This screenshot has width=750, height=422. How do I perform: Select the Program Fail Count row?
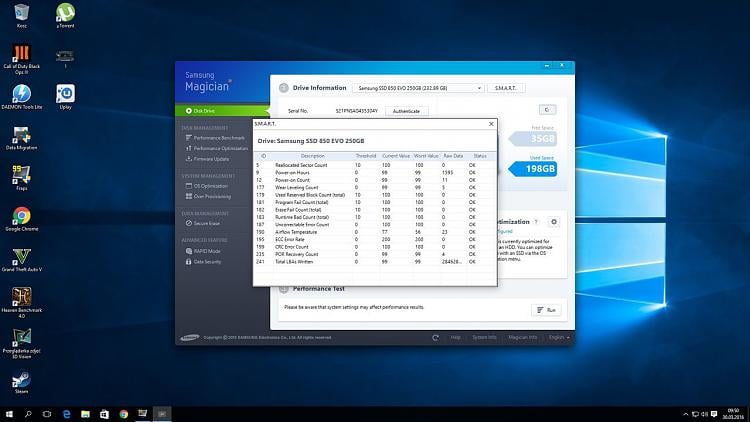[x=375, y=202]
